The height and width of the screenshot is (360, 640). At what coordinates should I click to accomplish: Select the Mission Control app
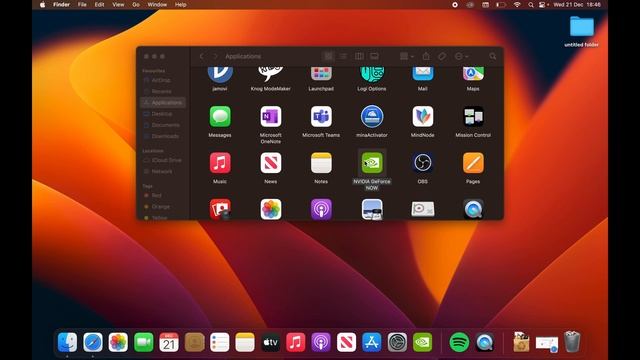[473, 117]
